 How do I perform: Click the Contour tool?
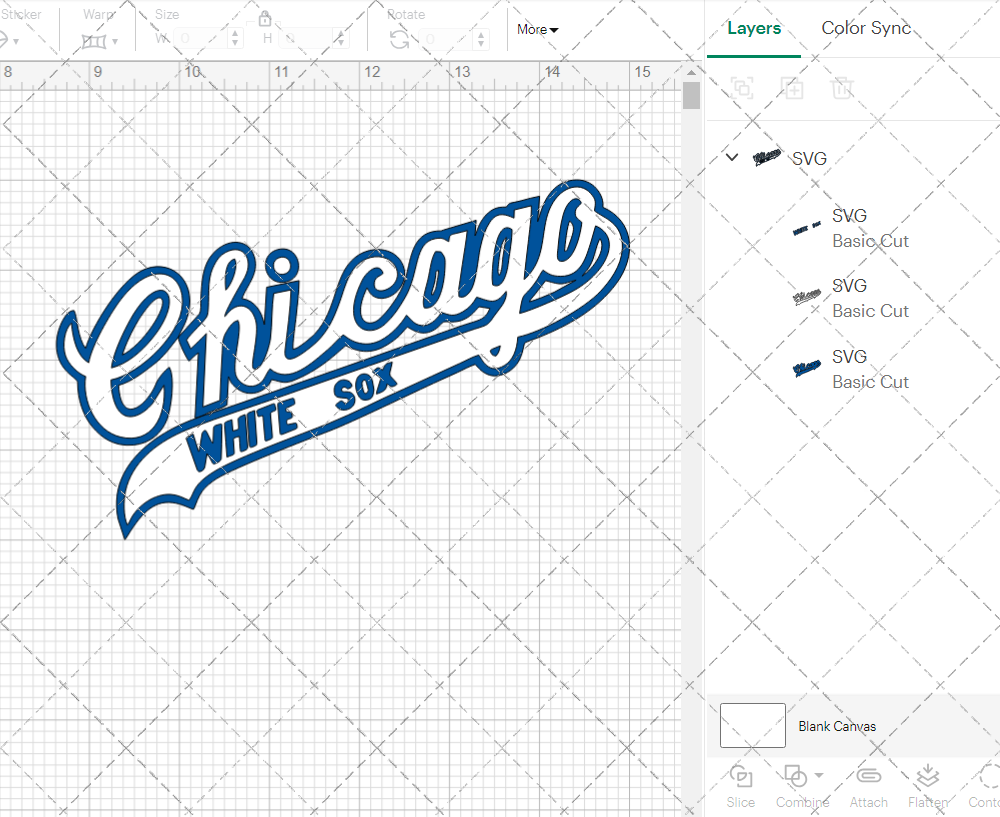[985, 786]
